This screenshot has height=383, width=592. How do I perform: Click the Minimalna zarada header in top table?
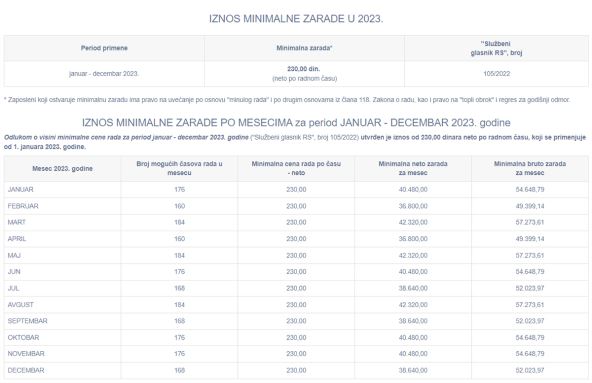tap(304, 48)
